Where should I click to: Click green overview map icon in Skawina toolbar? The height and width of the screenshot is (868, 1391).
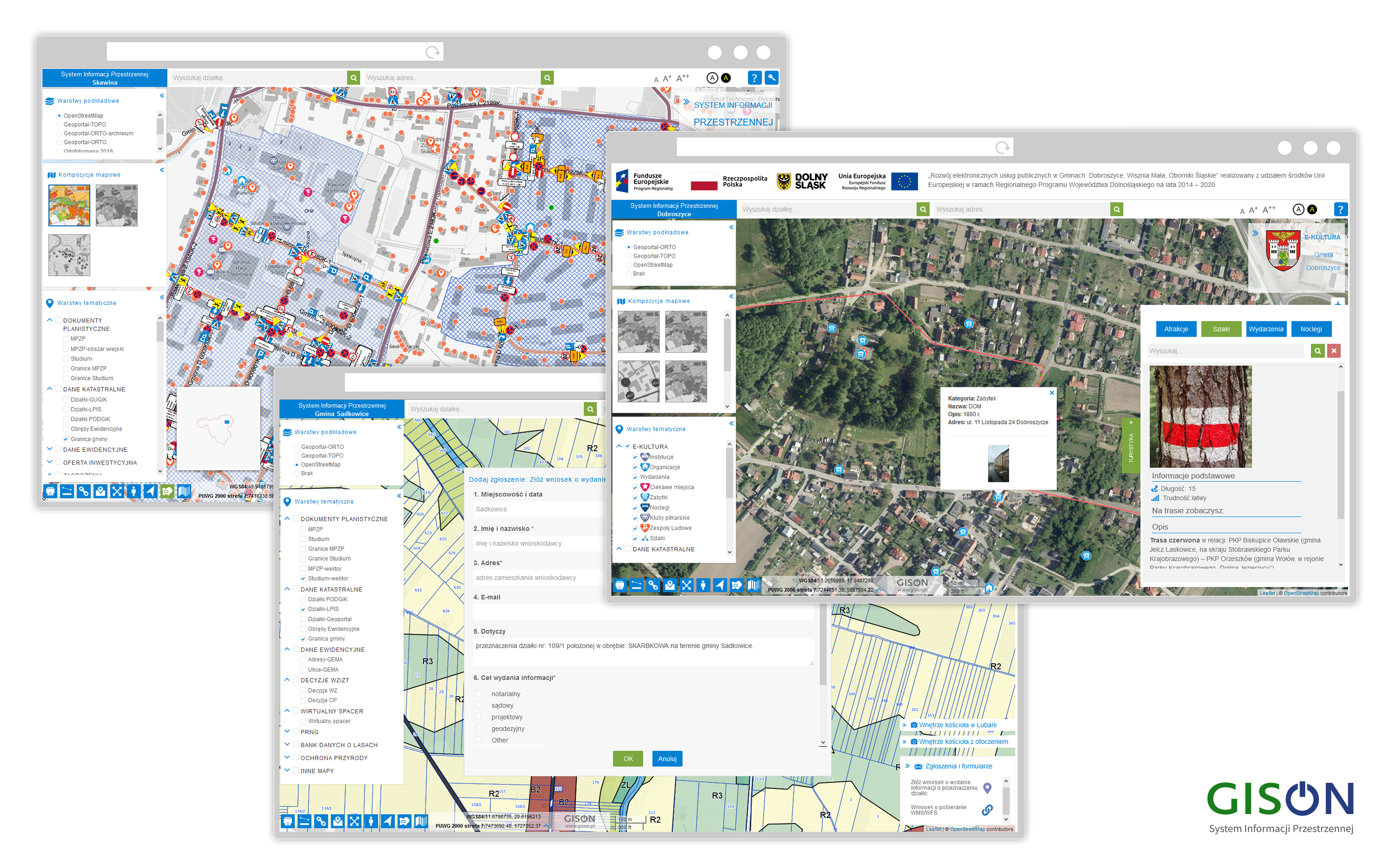[167, 491]
